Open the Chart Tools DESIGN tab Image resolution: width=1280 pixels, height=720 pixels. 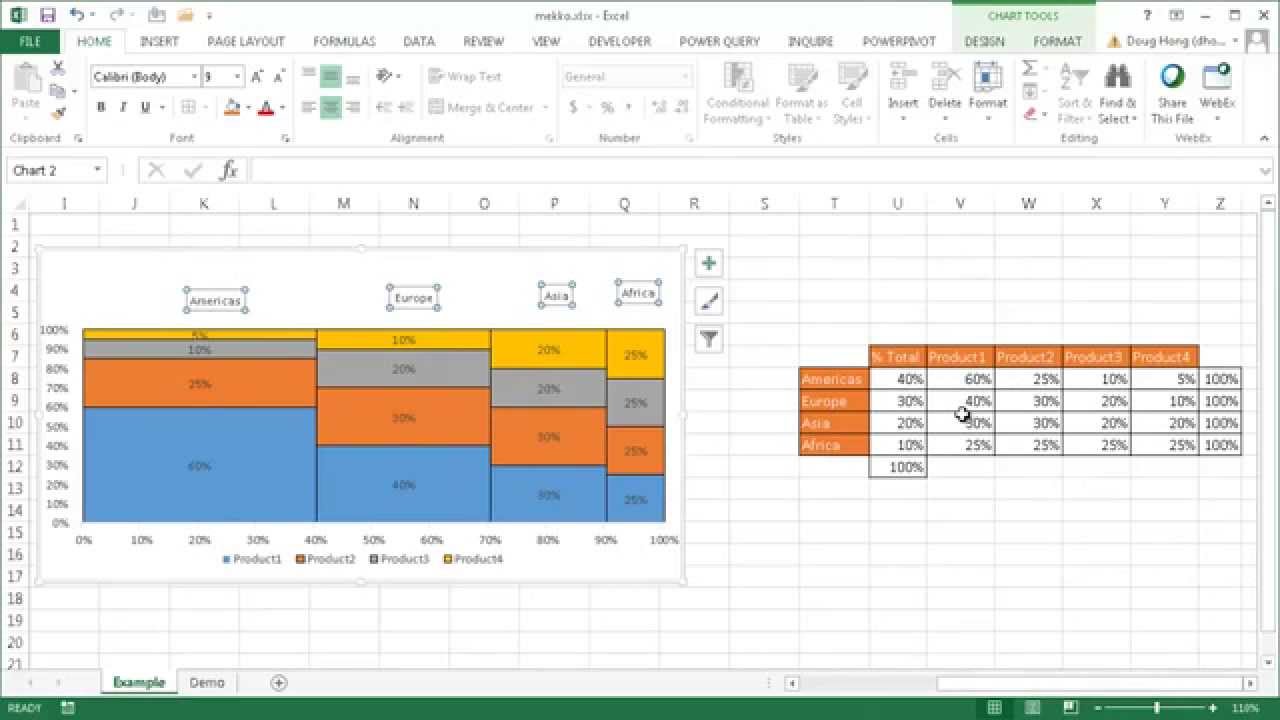pyautogui.click(x=984, y=42)
